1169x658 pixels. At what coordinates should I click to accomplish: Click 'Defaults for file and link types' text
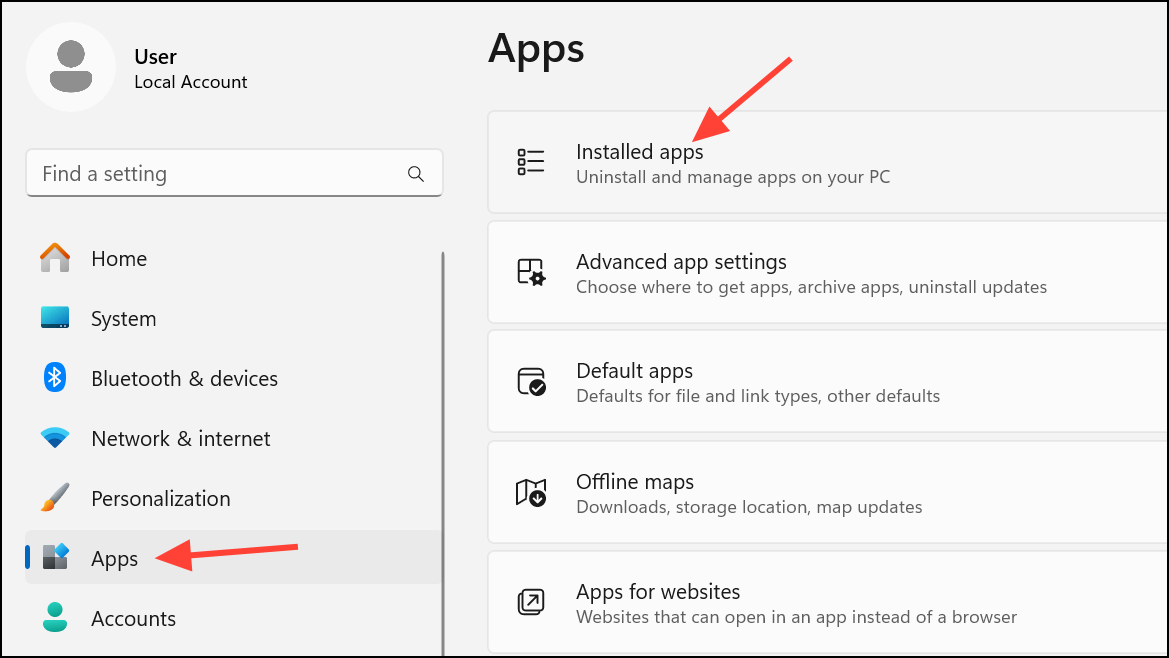[758, 396]
